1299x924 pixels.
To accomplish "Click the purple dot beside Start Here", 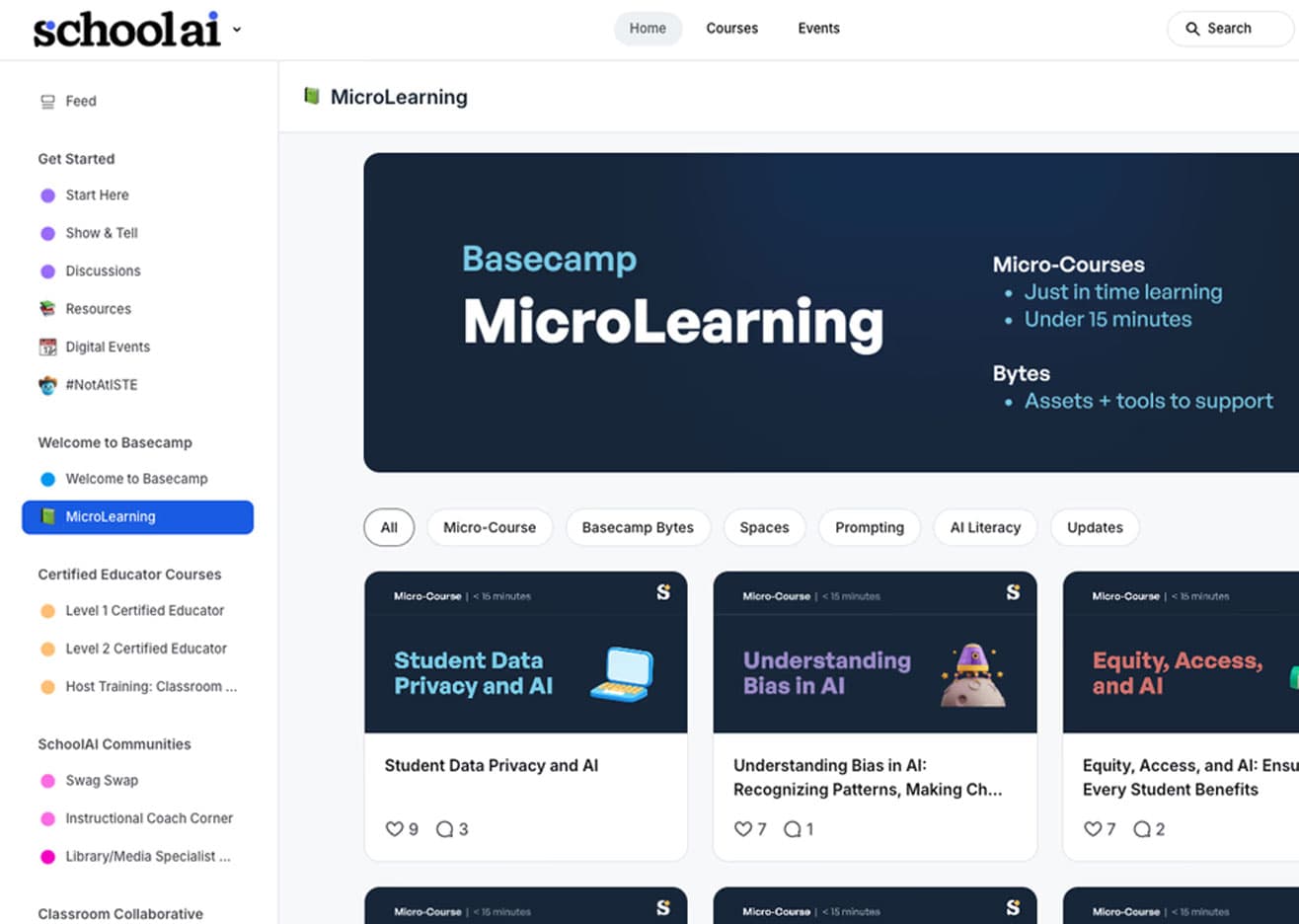I will tap(47, 195).
